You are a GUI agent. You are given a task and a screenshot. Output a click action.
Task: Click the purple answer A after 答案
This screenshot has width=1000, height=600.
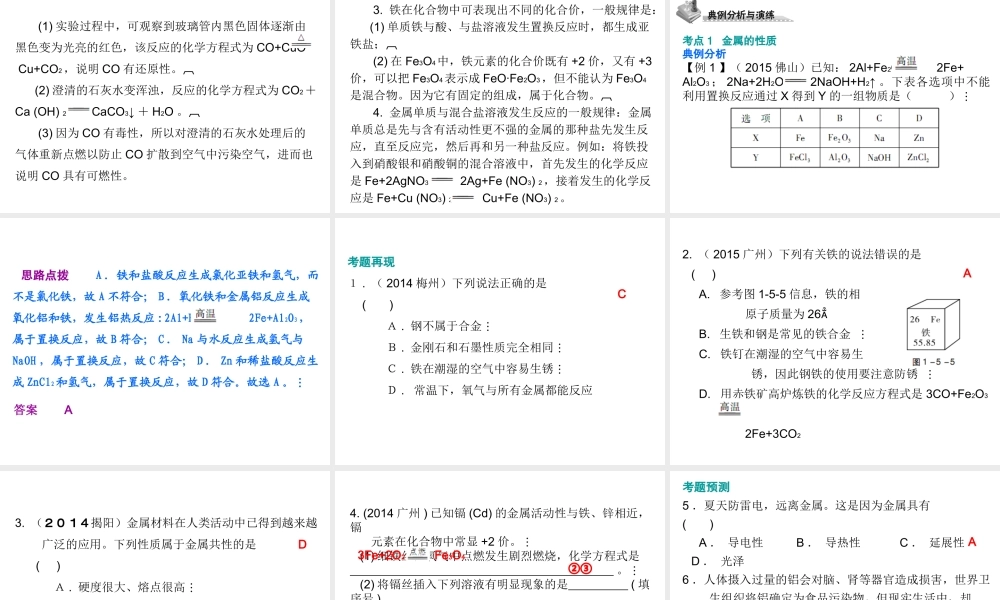coord(68,410)
